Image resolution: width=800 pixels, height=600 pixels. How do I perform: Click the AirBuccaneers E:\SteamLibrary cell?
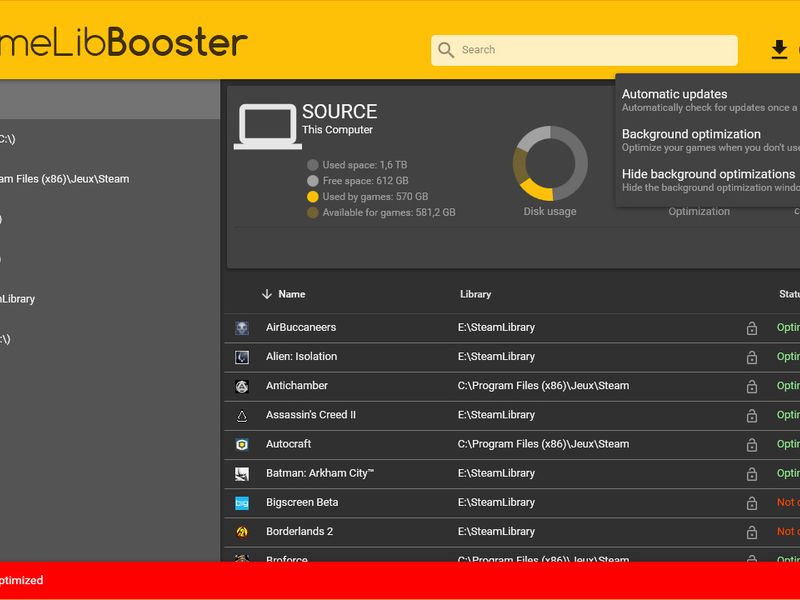(496, 328)
